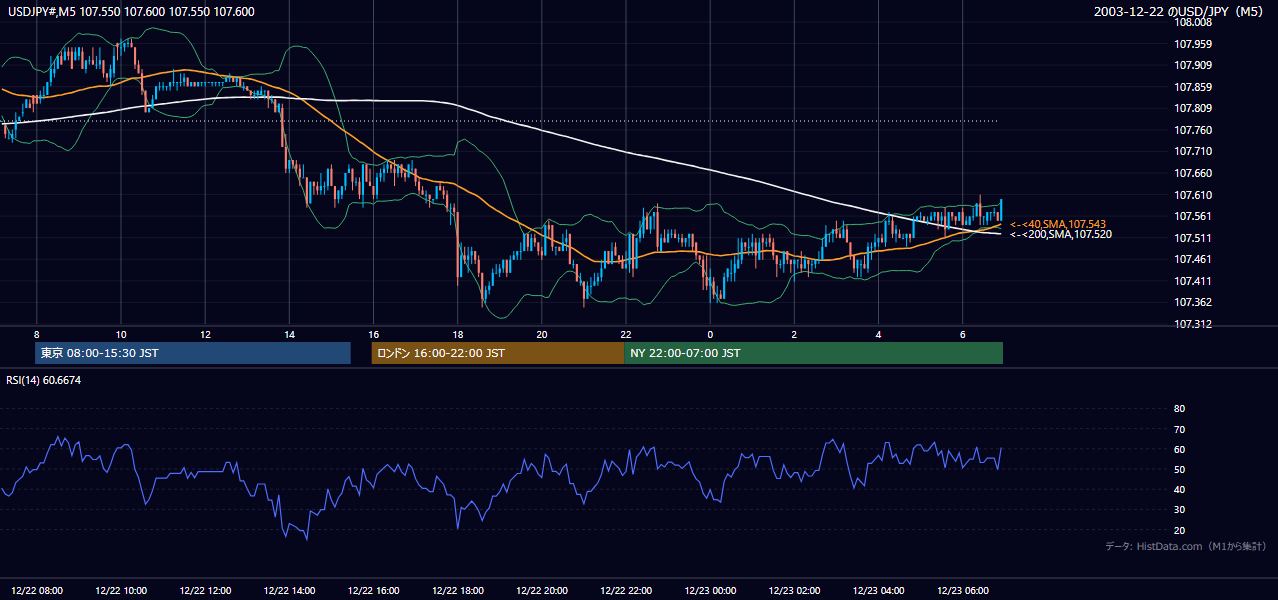Click price axis label 107.710
This screenshot has height=600, width=1278.
pos(1193,151)
